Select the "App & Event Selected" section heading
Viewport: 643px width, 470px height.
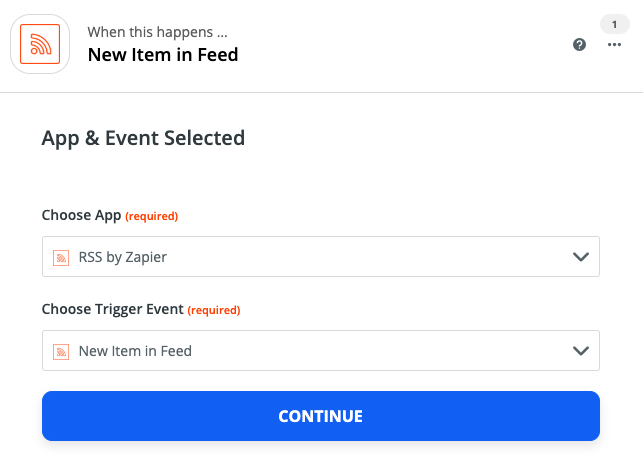pos(143,138)
